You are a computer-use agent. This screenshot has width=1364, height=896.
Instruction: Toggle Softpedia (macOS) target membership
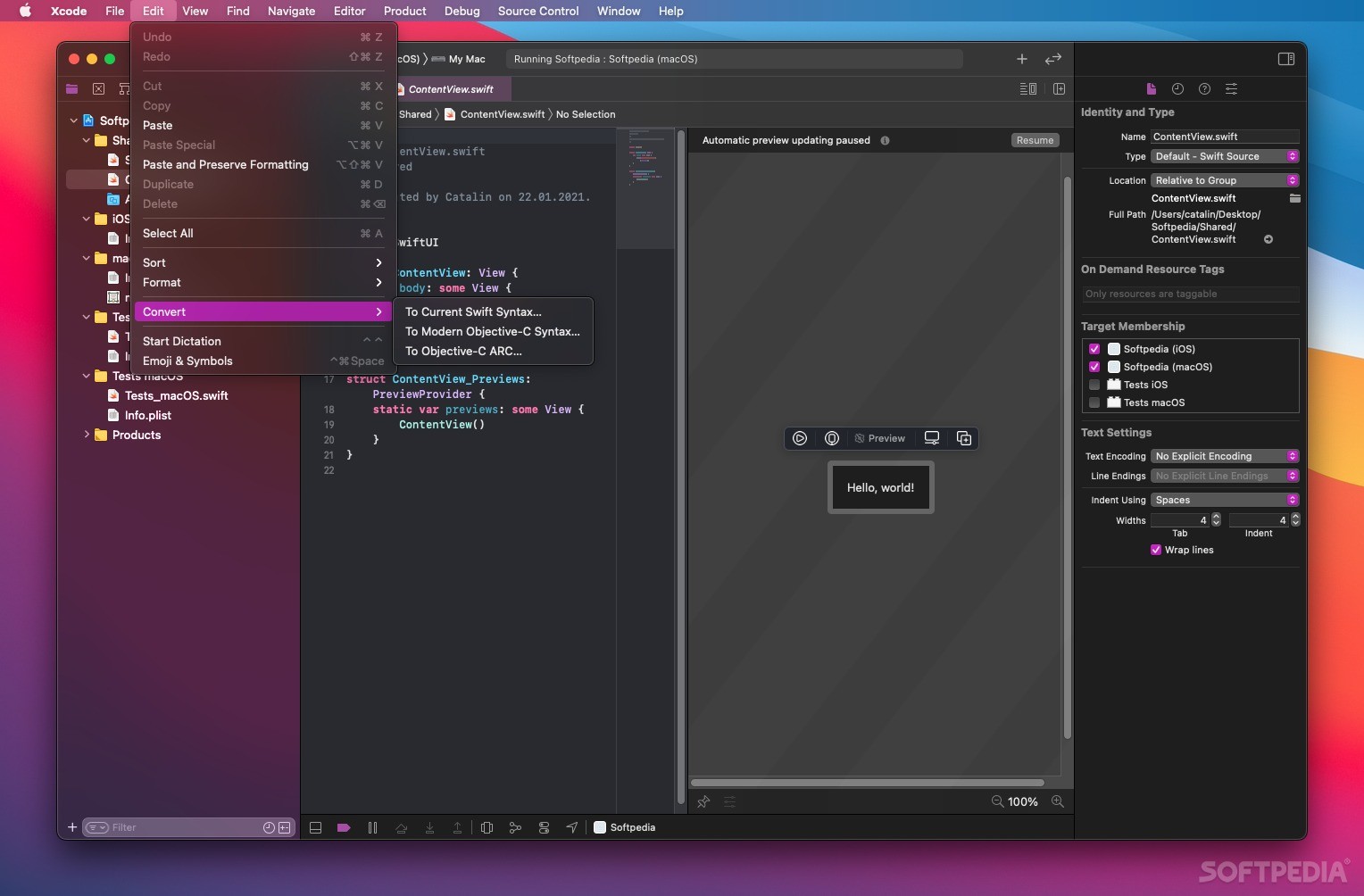[x=1094, y=367]
